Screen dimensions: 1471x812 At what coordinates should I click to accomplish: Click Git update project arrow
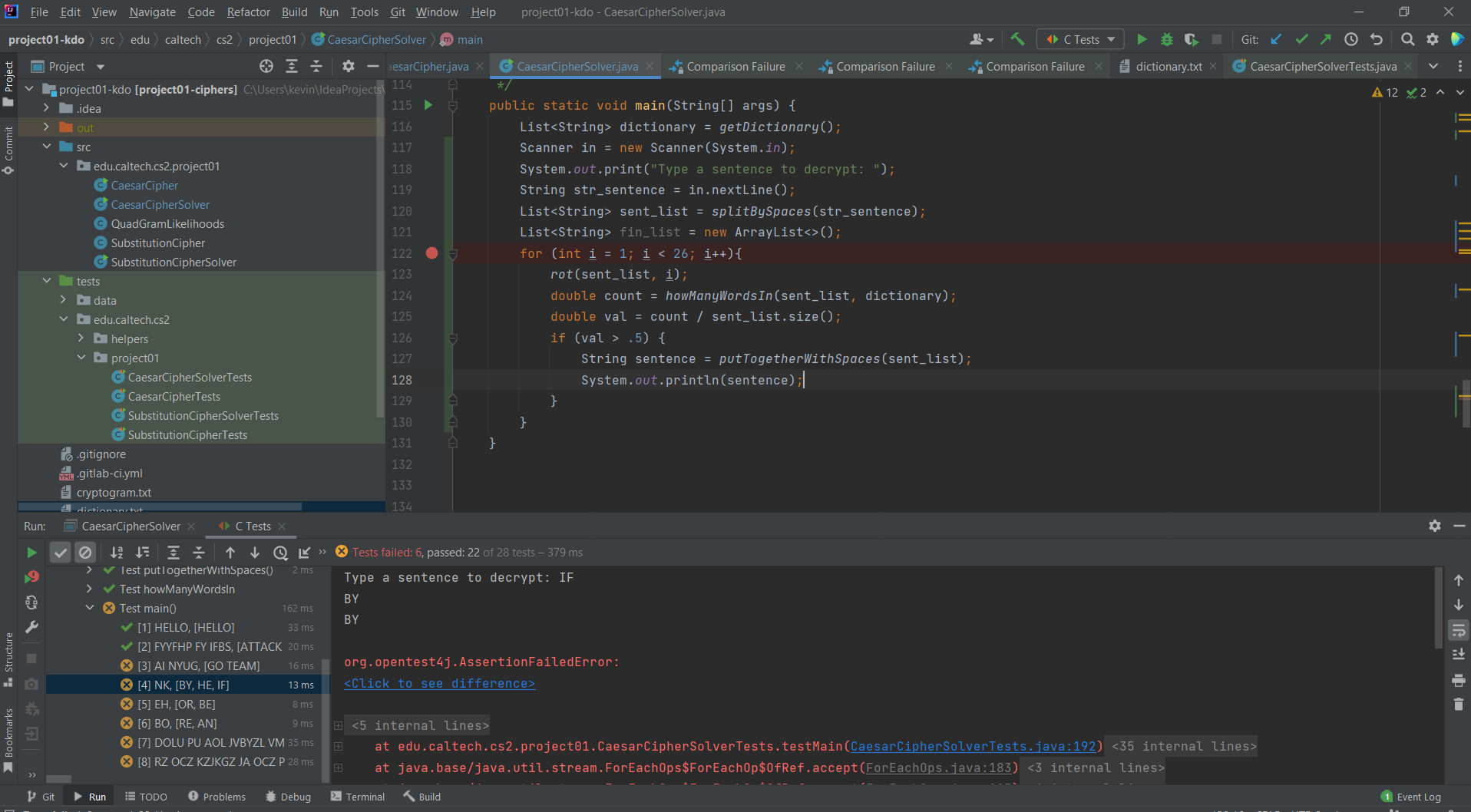tap(1276, 39)
